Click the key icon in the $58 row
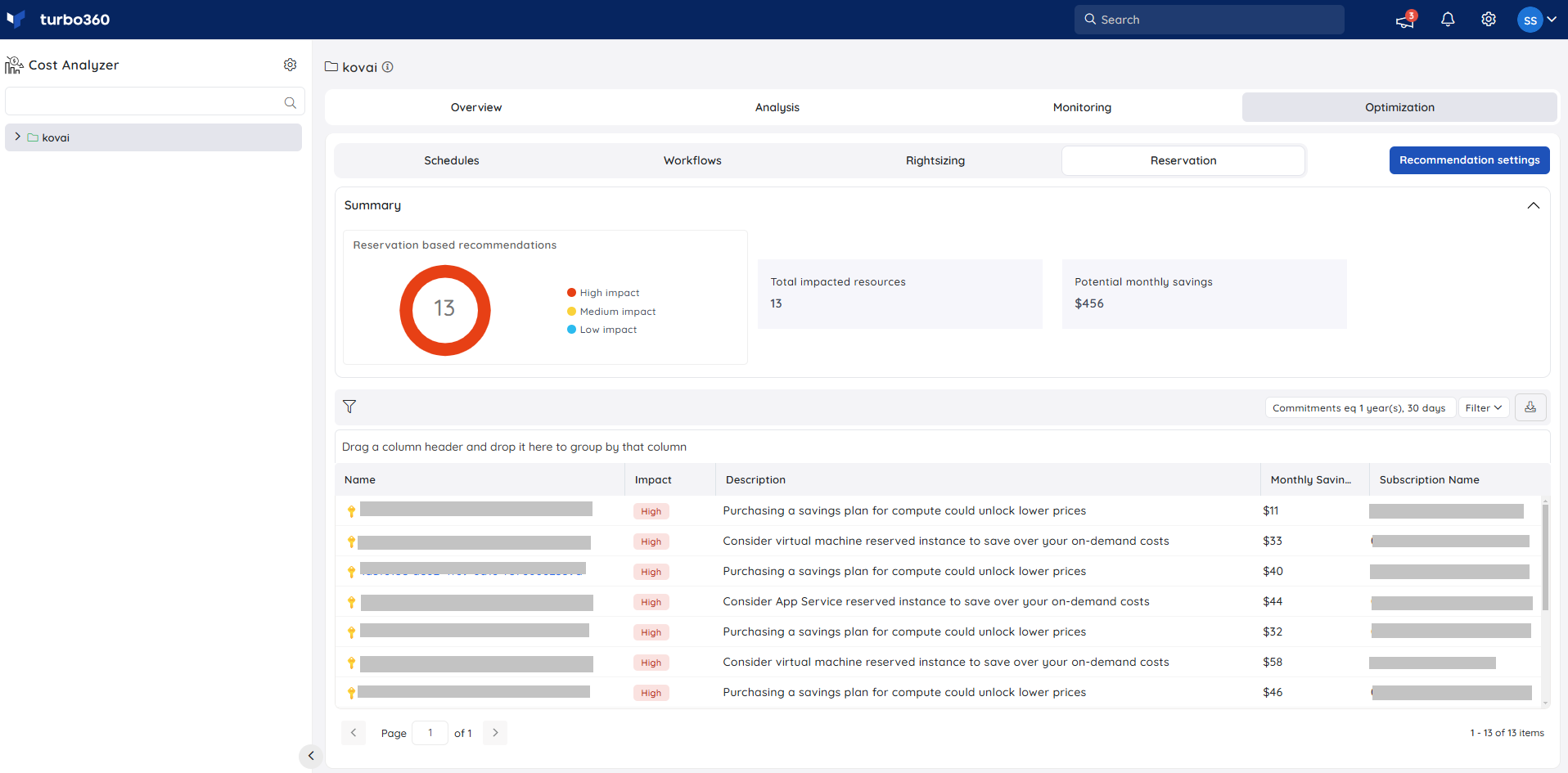Viewport: 1568px width, 773px height. pos(351,663)
